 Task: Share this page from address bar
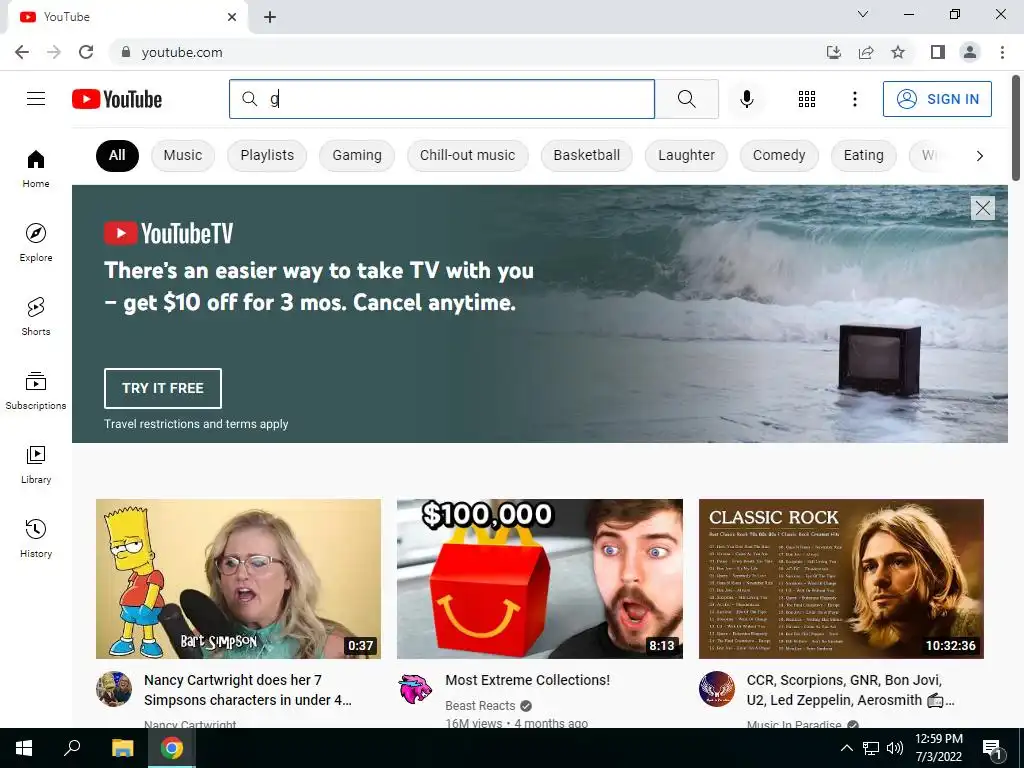[x=866, y=52]
